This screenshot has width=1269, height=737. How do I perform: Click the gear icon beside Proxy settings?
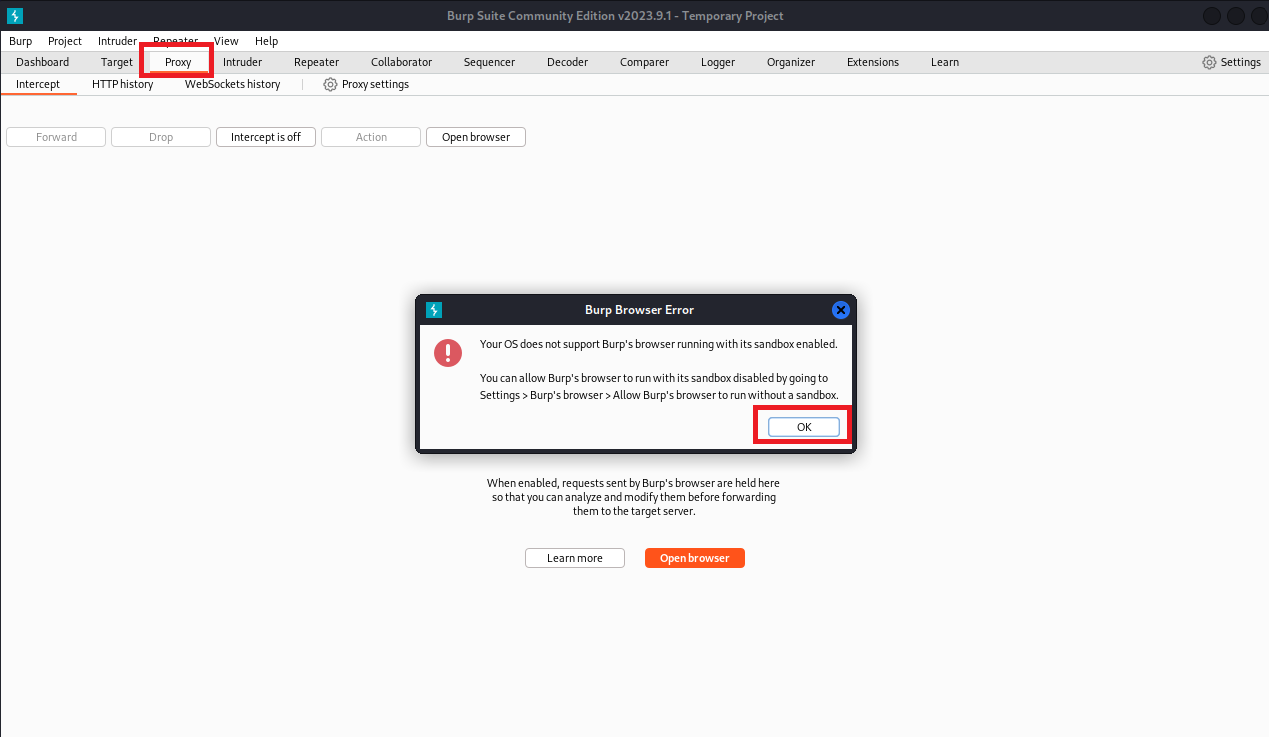click(330, 84)
